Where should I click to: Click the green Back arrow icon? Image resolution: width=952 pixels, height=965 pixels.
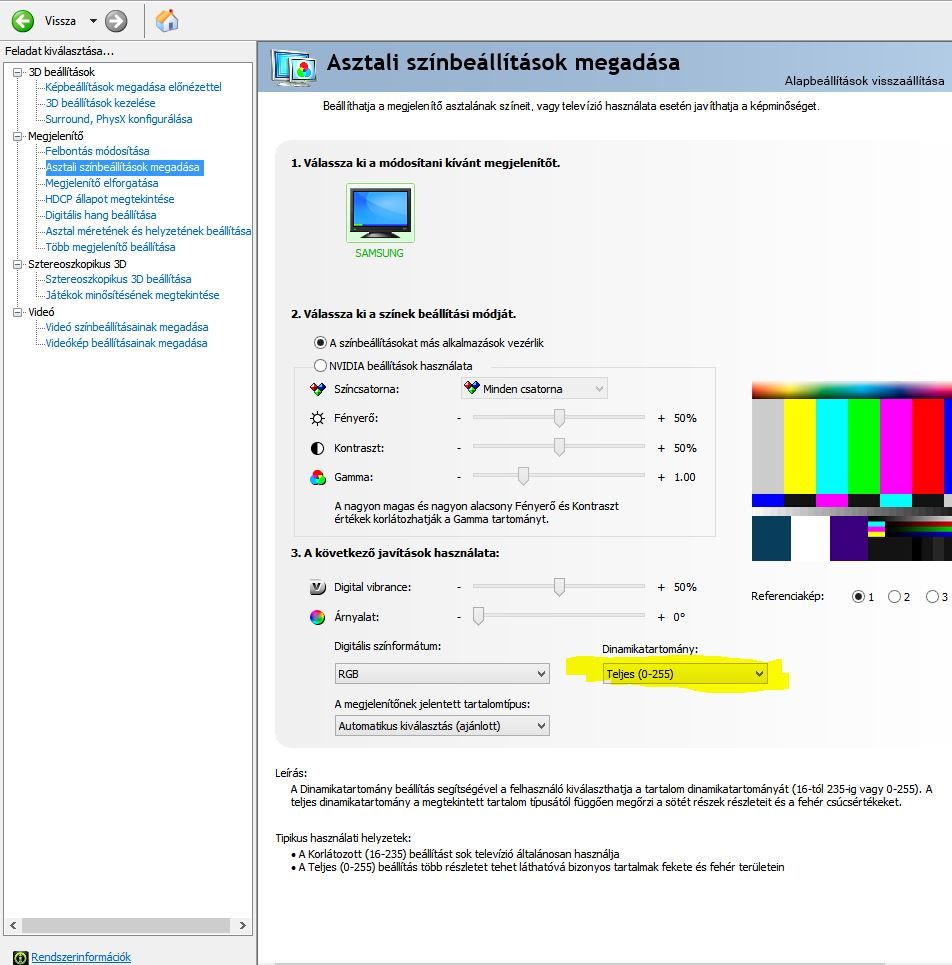pyautogui.click(x=23, y=21)
